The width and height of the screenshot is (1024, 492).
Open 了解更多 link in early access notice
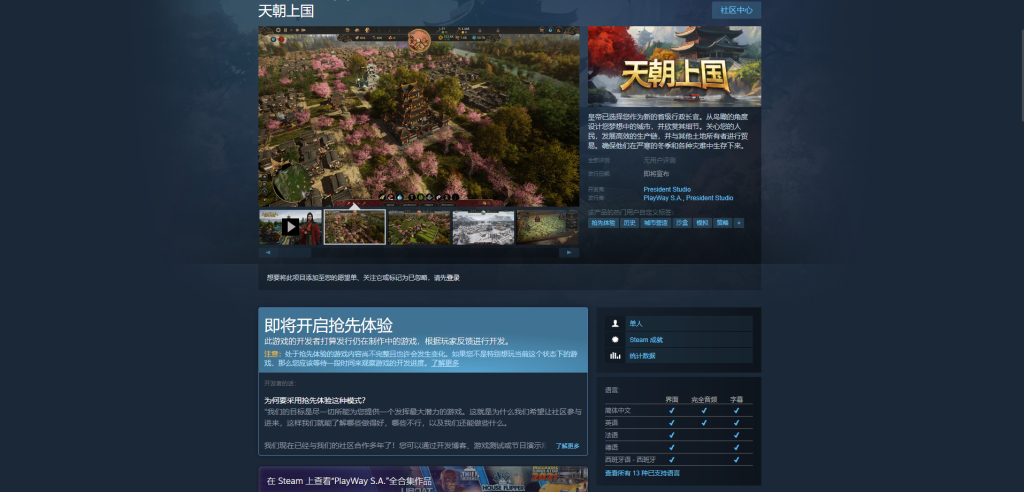tap(445, 363)
